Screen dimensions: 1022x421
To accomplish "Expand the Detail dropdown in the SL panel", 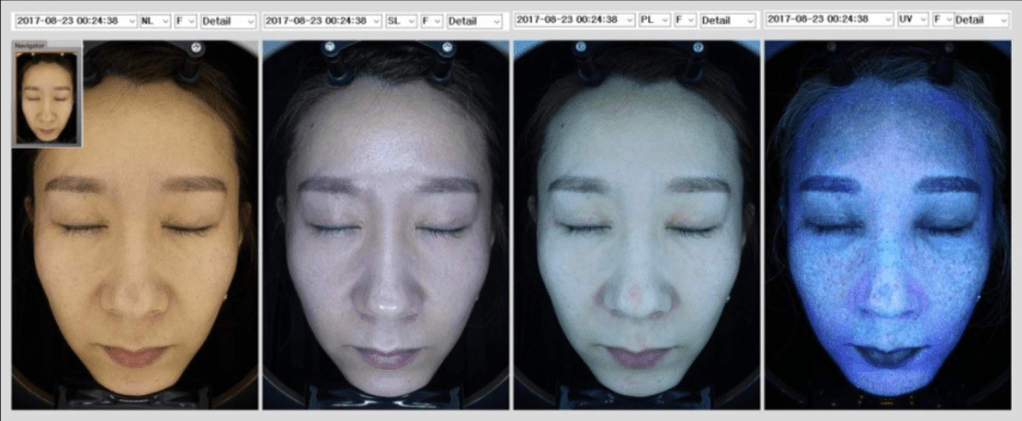I will [x=475, y=20].
